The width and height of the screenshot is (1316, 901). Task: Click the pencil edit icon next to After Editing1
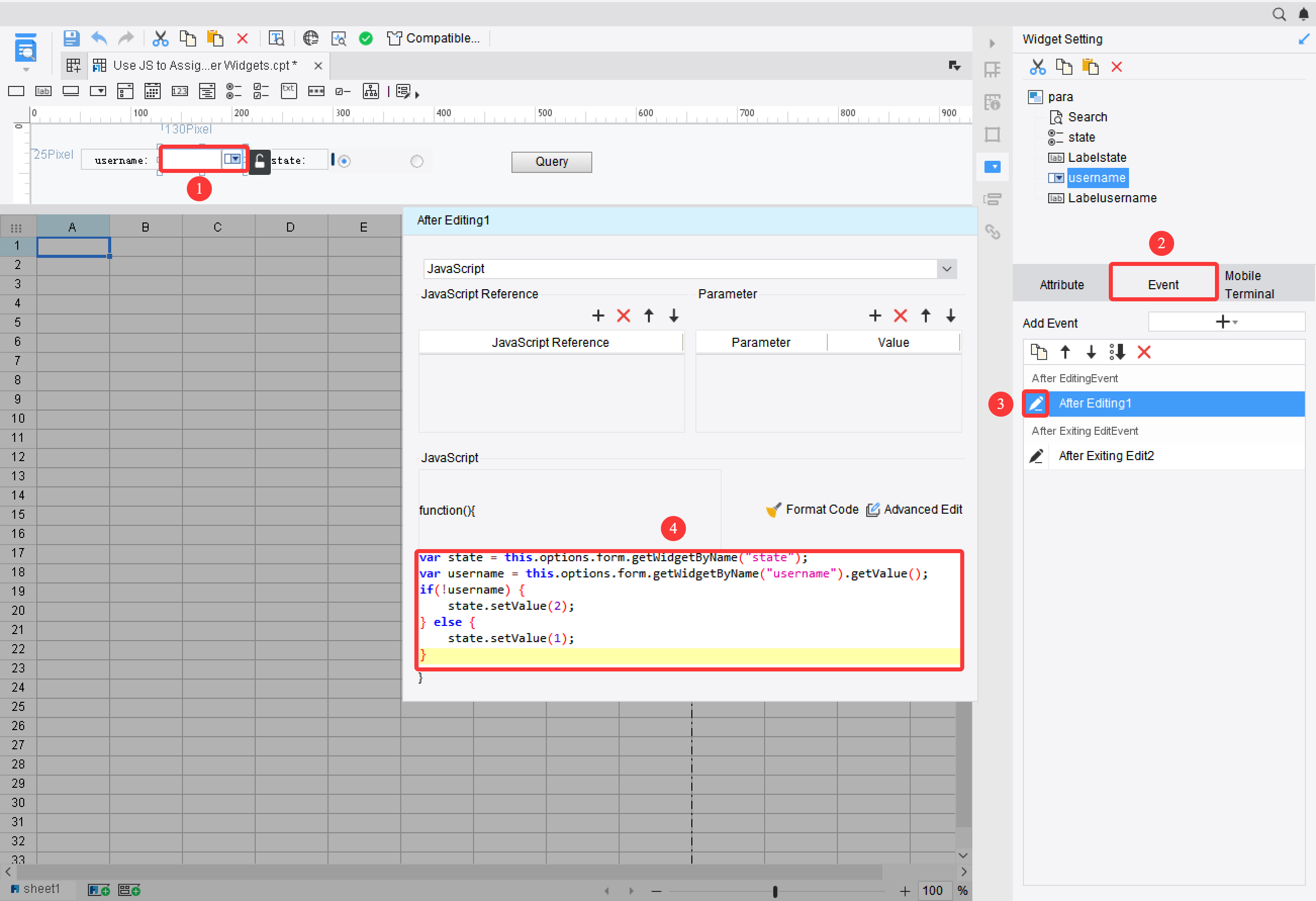point(1036,403)
